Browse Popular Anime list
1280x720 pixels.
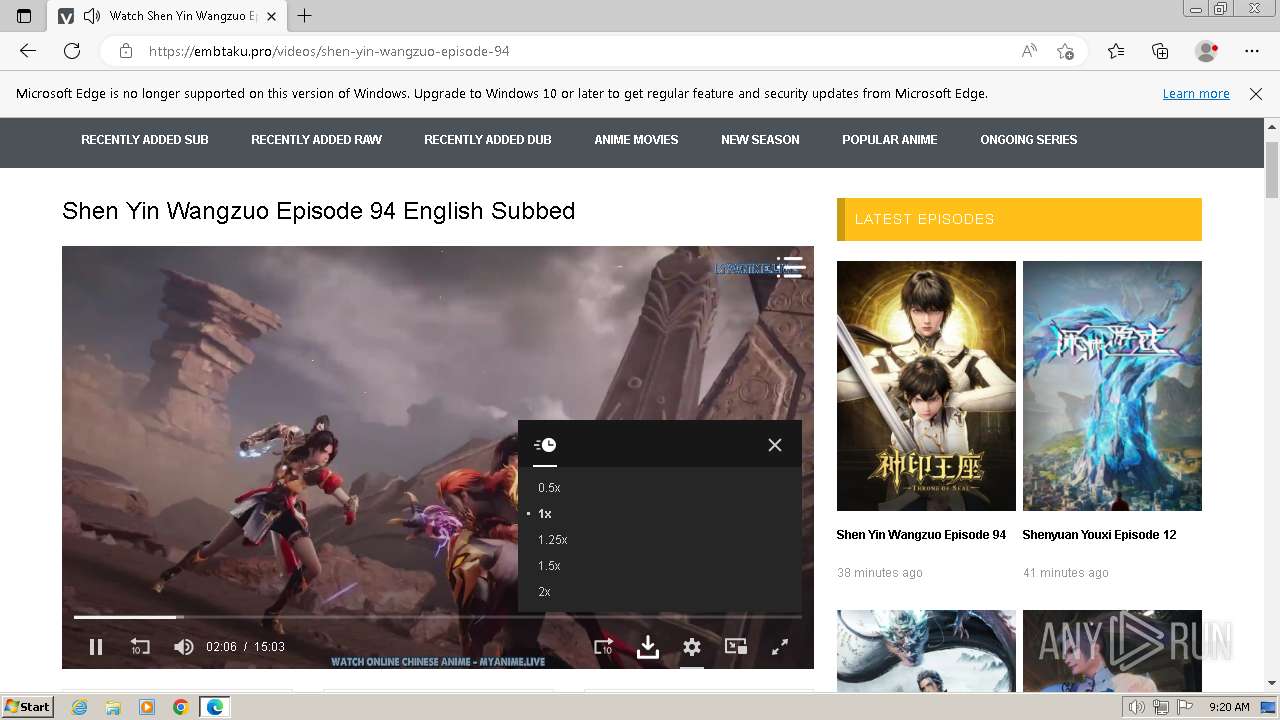pos(890,140)
